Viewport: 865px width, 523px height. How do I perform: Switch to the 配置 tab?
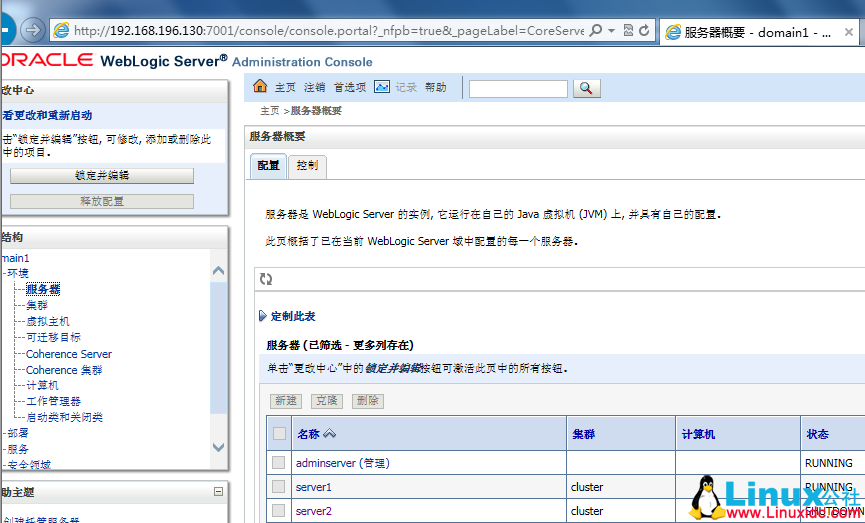(268, 166)
